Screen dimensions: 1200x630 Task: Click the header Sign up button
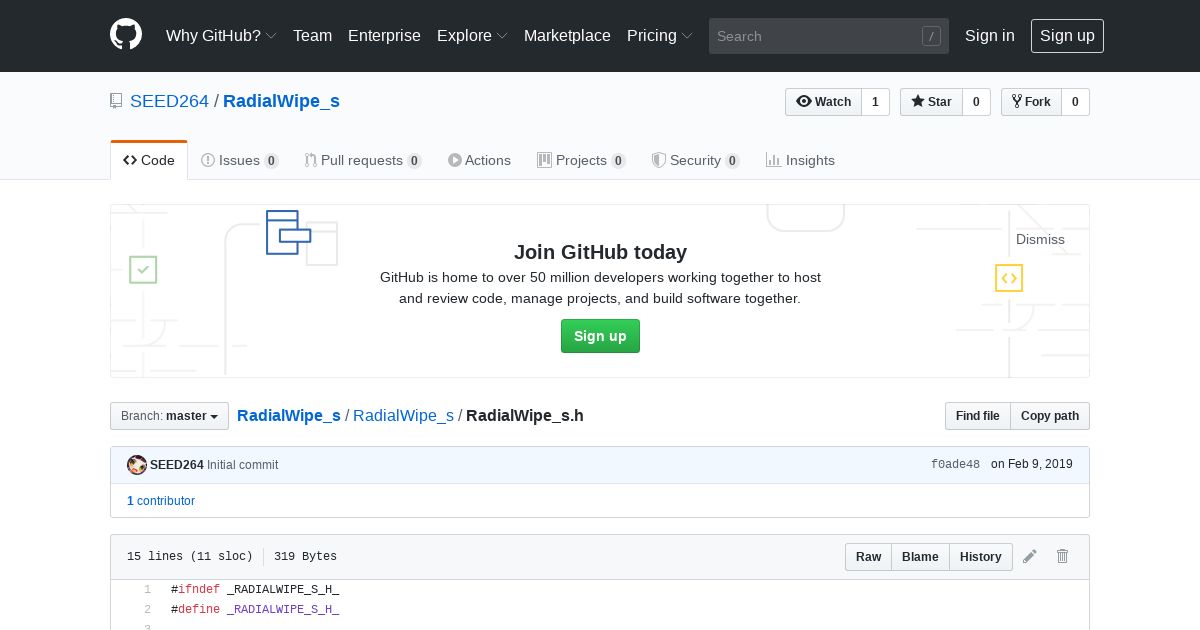pos(1067,35)
